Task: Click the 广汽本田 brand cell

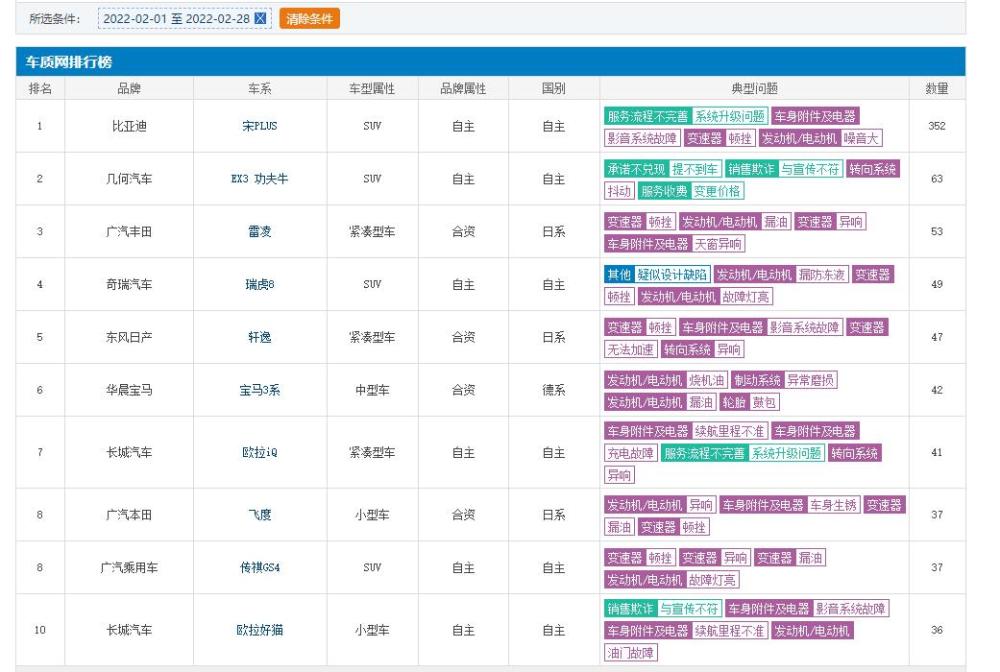Action: (x=129, y=515)
